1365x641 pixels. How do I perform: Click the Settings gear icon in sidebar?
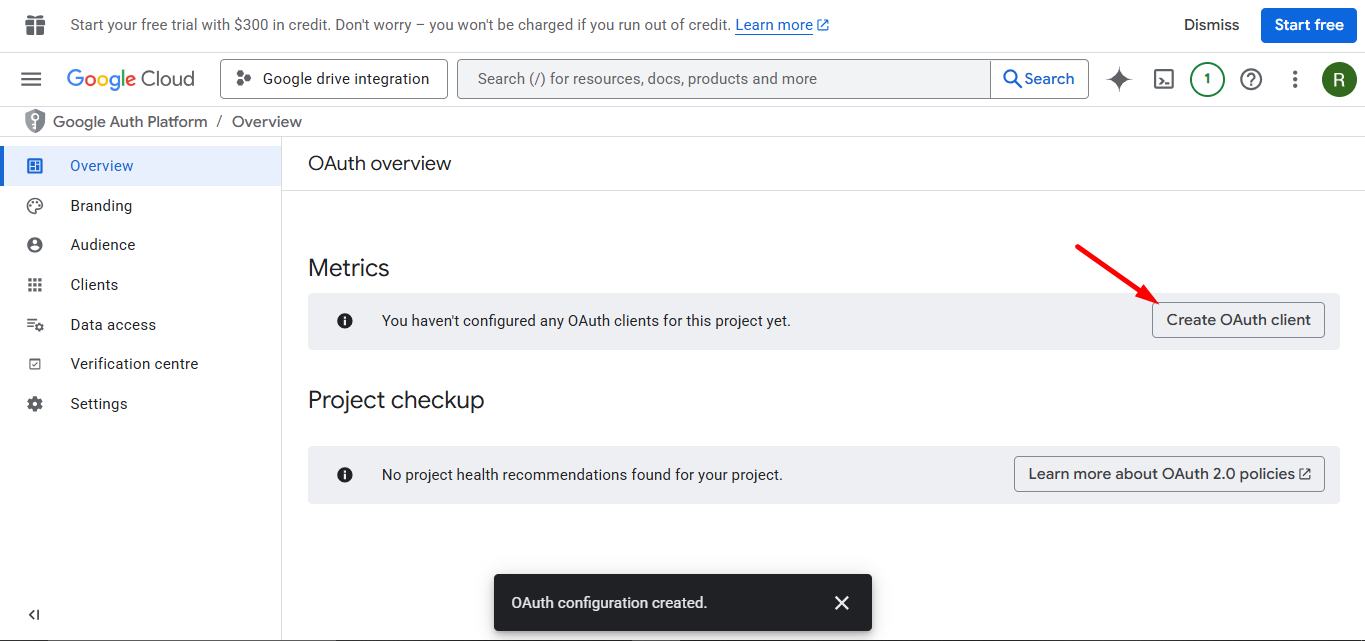(35, 403)
